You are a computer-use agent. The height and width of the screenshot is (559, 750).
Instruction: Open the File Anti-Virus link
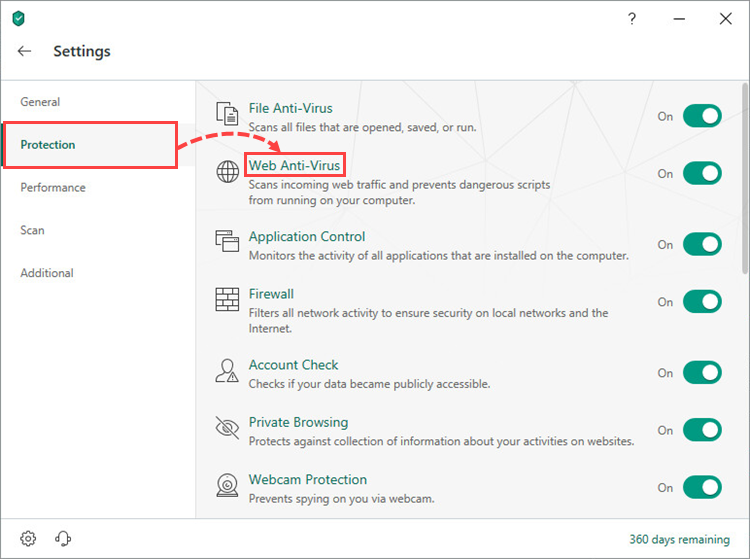click(x=290, y=108)
